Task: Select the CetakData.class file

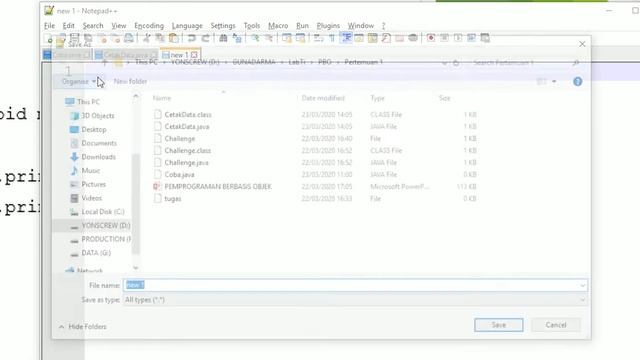Action: click(x=188, y=115)
